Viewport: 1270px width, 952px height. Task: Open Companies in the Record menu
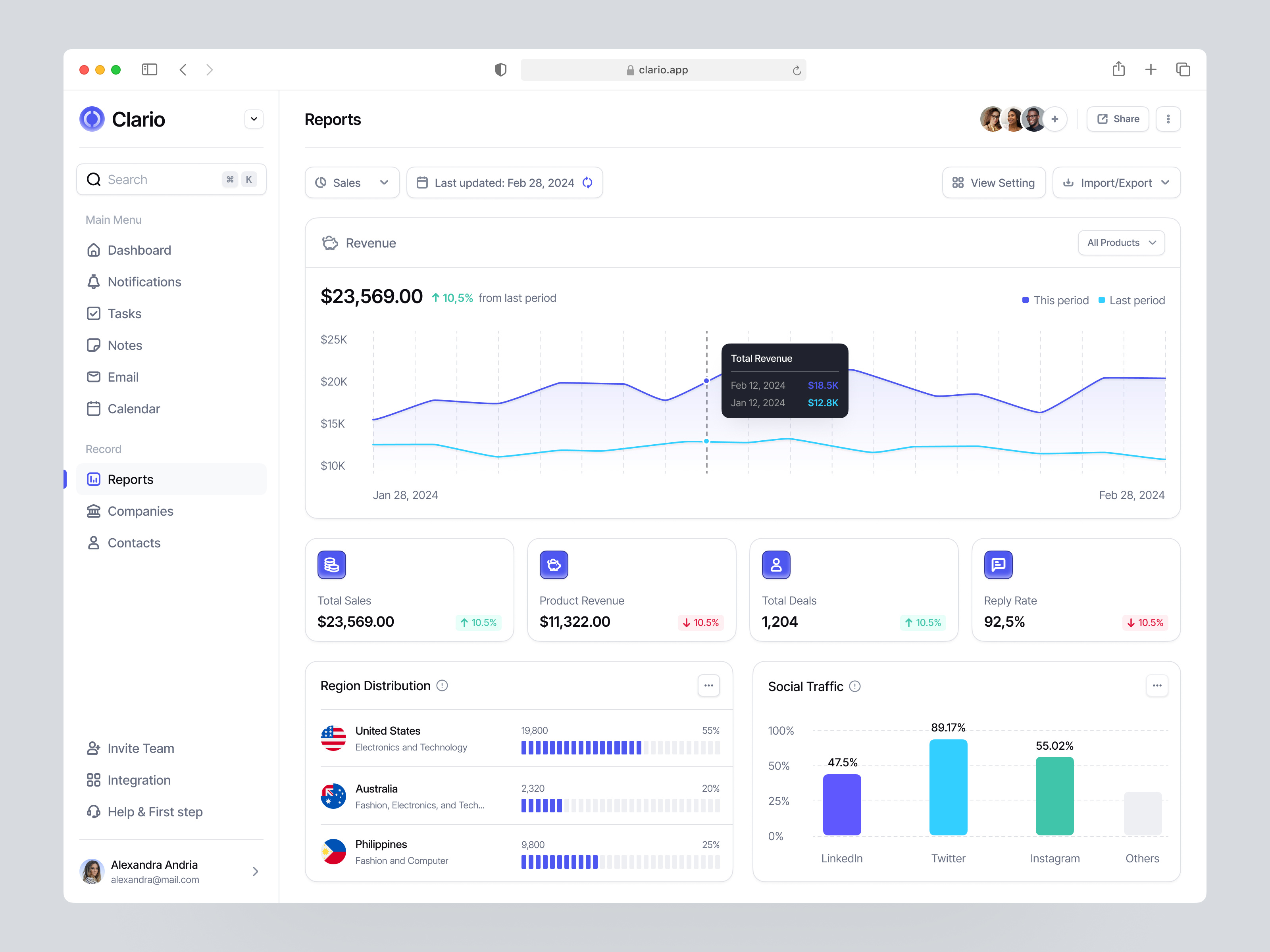[140, 511]
